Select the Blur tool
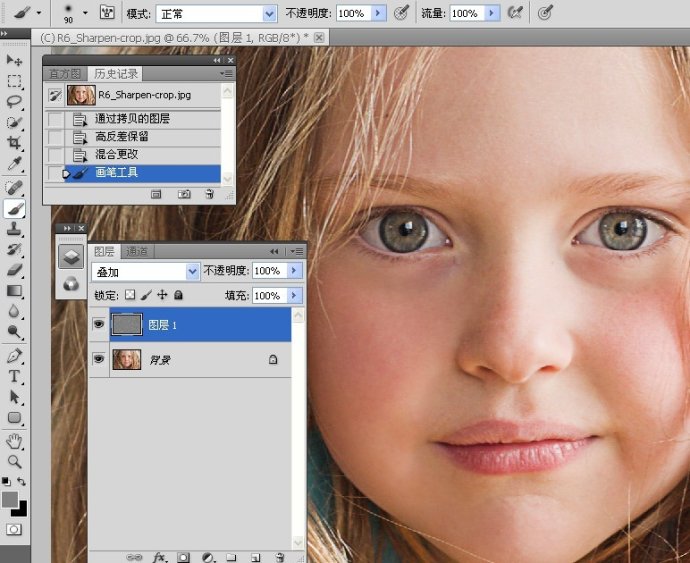 [x=14, y=311]
